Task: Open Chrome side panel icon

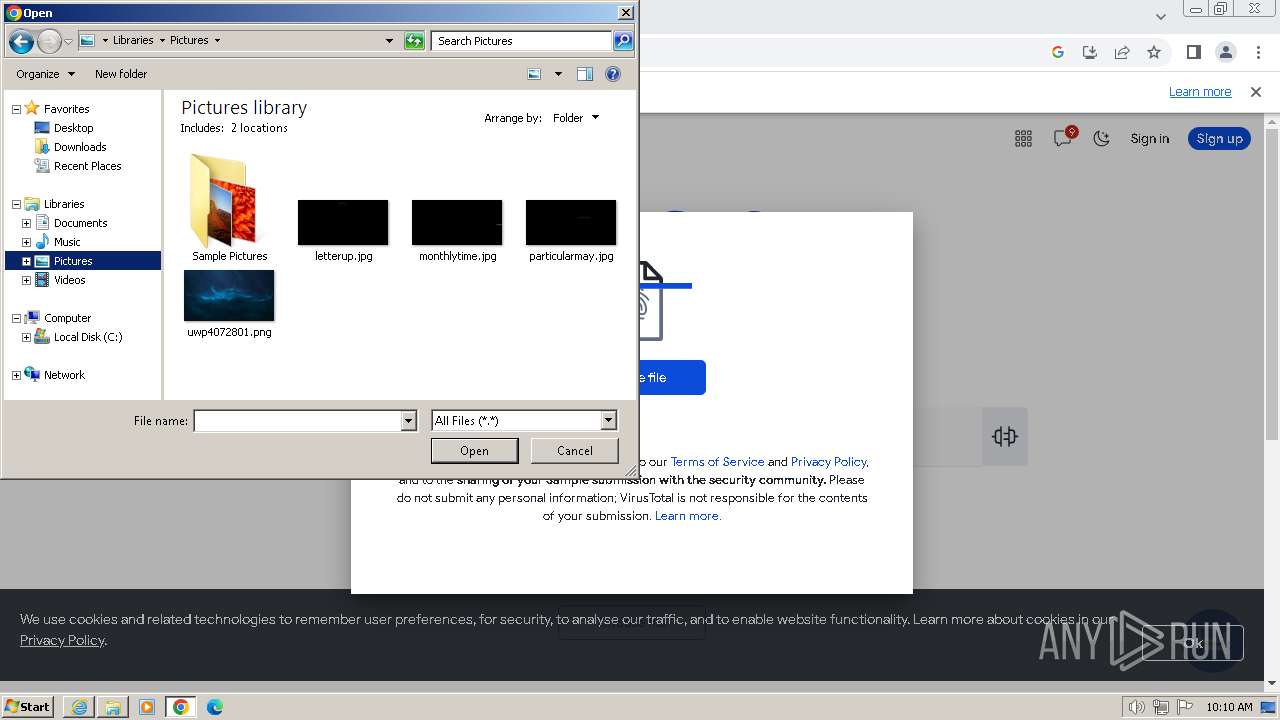Action: pyautogui.click(x=1193, y=52)
